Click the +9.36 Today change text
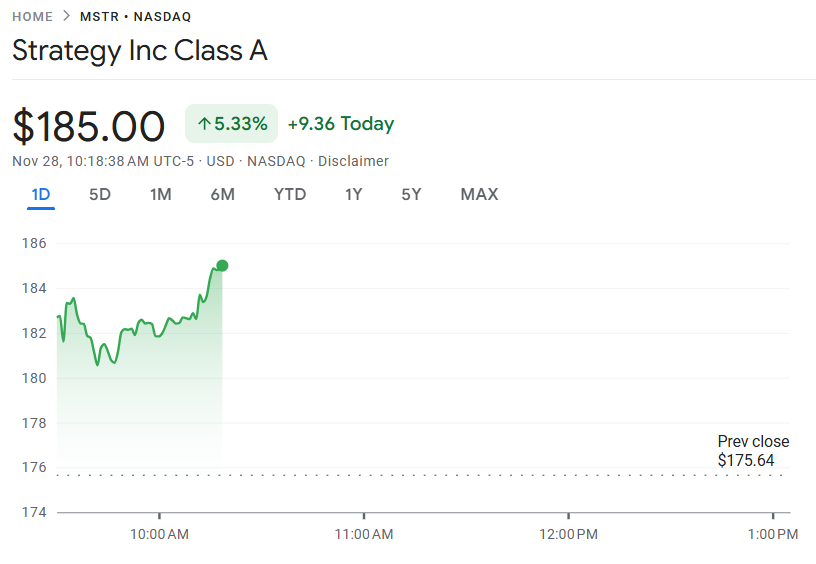This screenshot has height=564, width=816. click(x=341, y=124)
